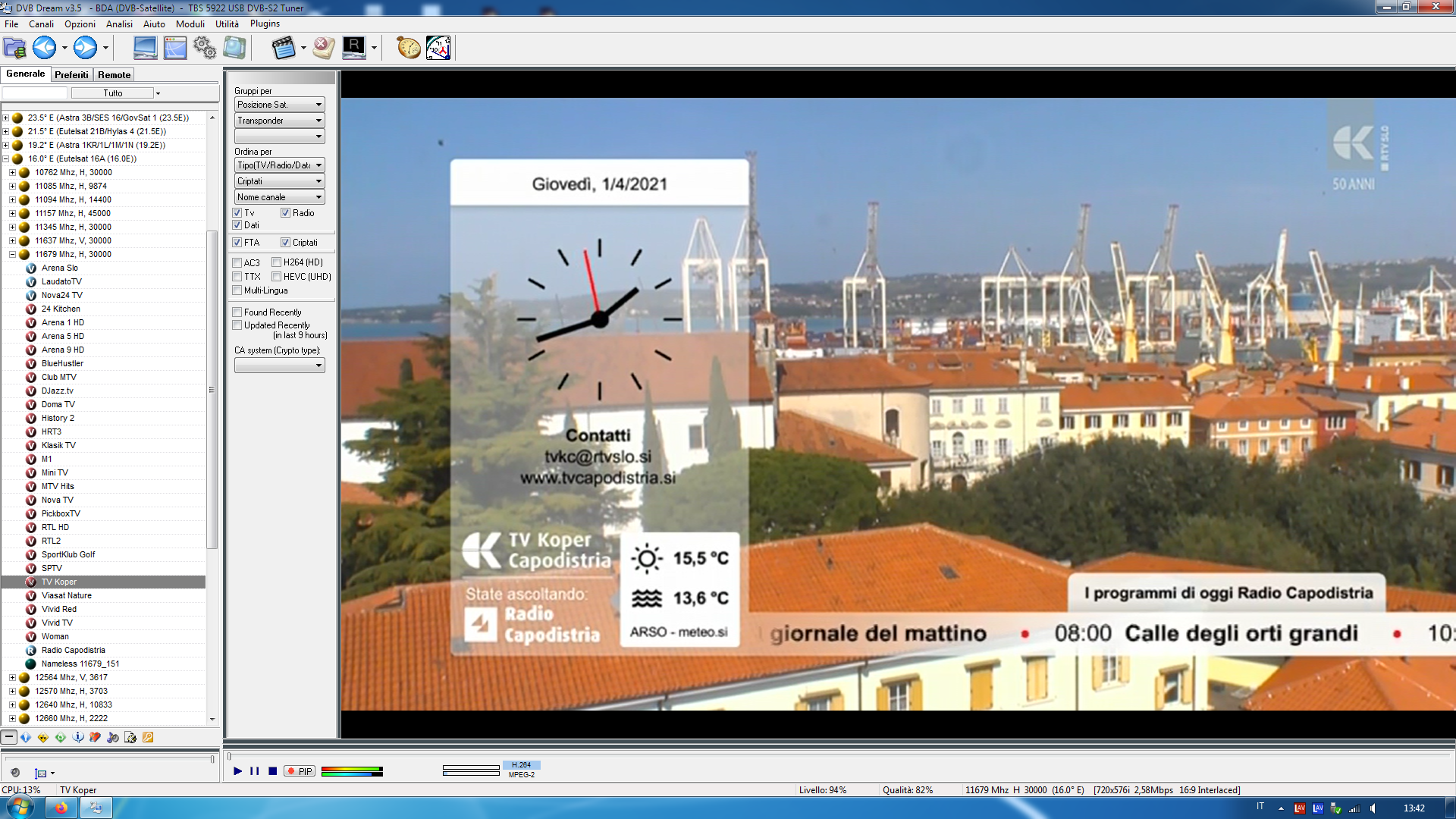Switch to the Remote tab
Viewport: 1456px width, 819px height.
[x=114, y=75]
